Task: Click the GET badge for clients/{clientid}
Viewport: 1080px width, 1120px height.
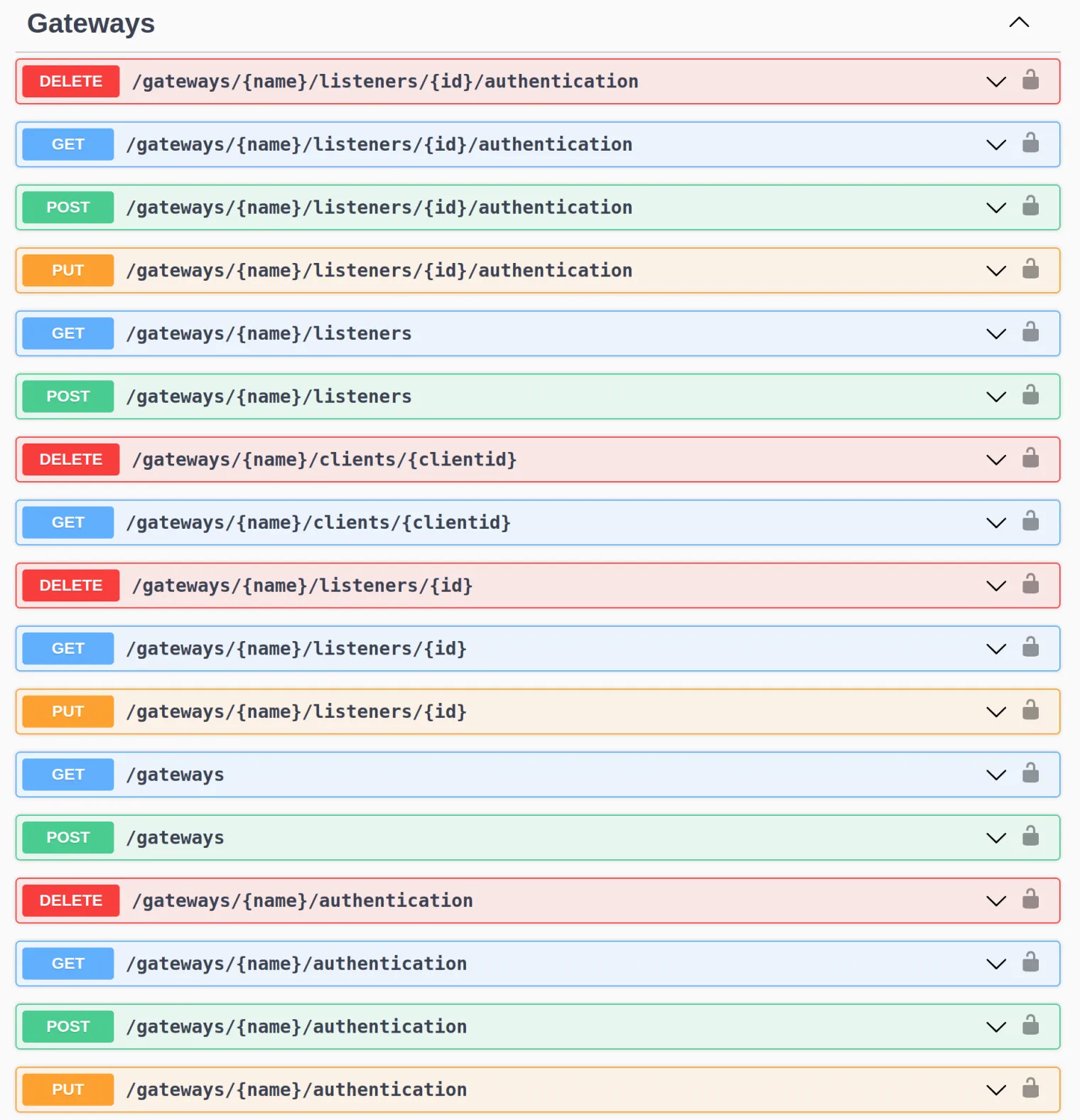Action: (x=68, y=522)
